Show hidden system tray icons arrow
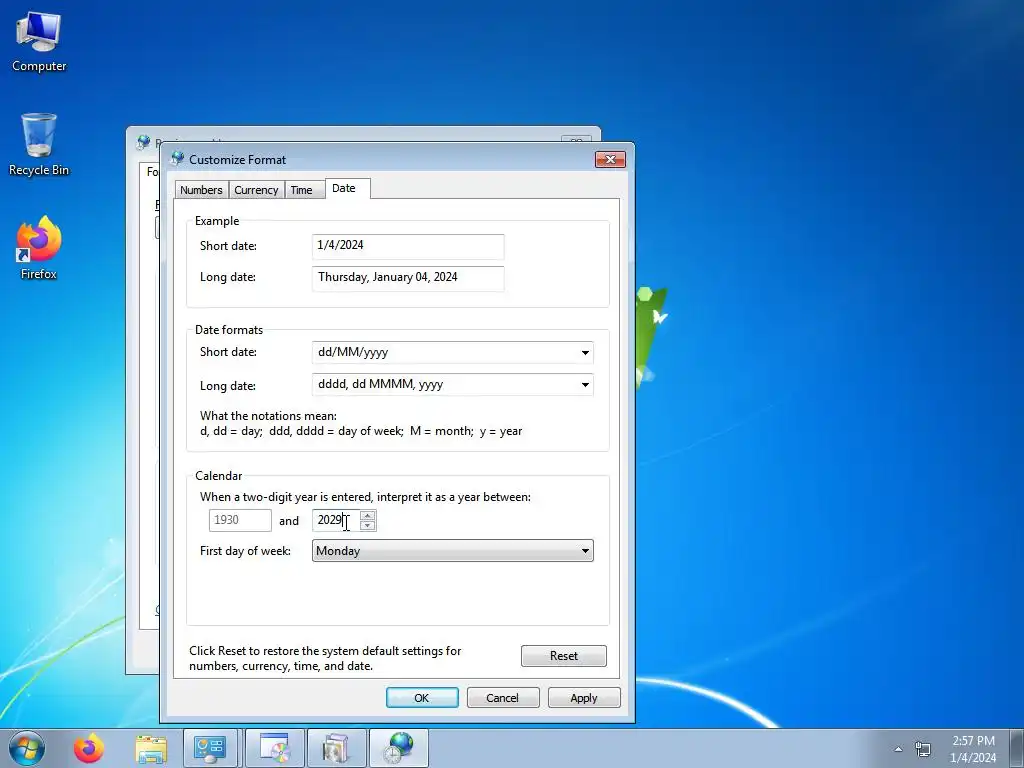Screen dimensions: 1024x768 point(898,749)
